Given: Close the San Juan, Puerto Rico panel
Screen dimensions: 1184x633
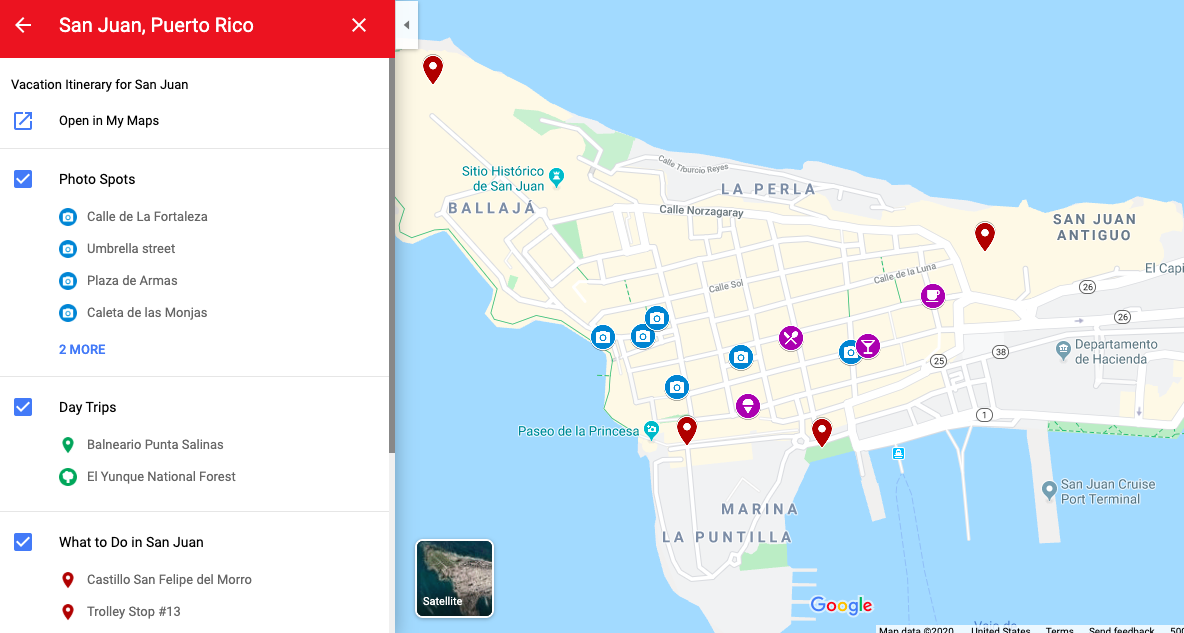Looking at the screenshot, I should pyautogui.click(x=359, y=25).
